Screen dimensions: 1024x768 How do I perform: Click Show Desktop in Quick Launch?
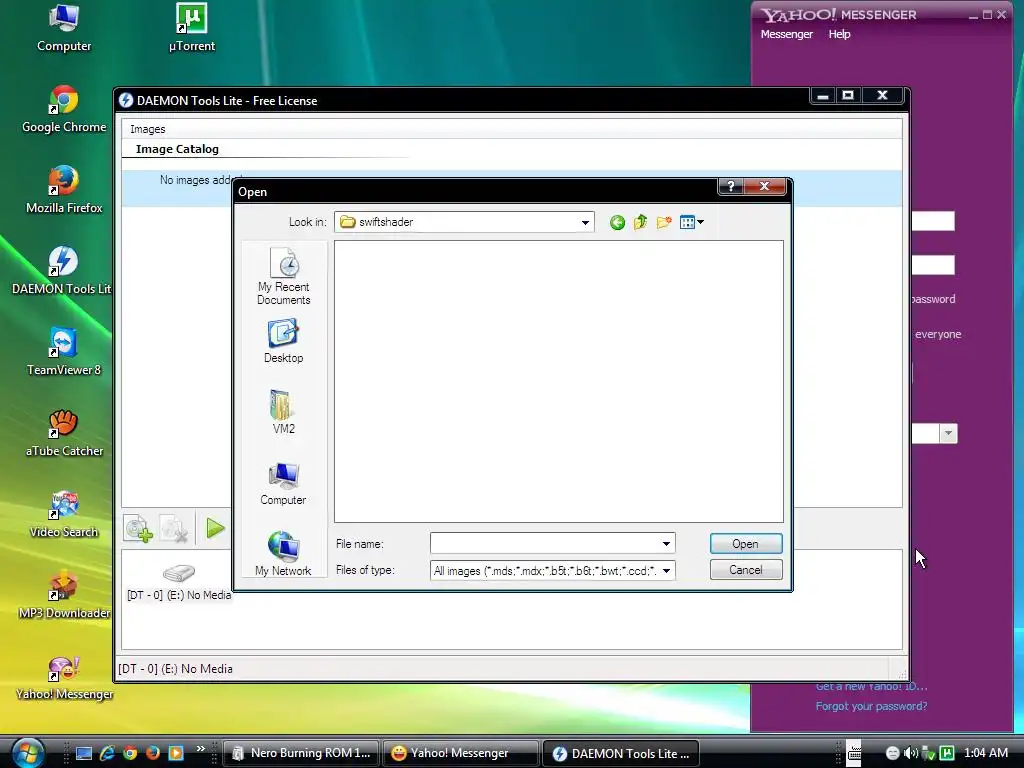click(x=84, y=753)
